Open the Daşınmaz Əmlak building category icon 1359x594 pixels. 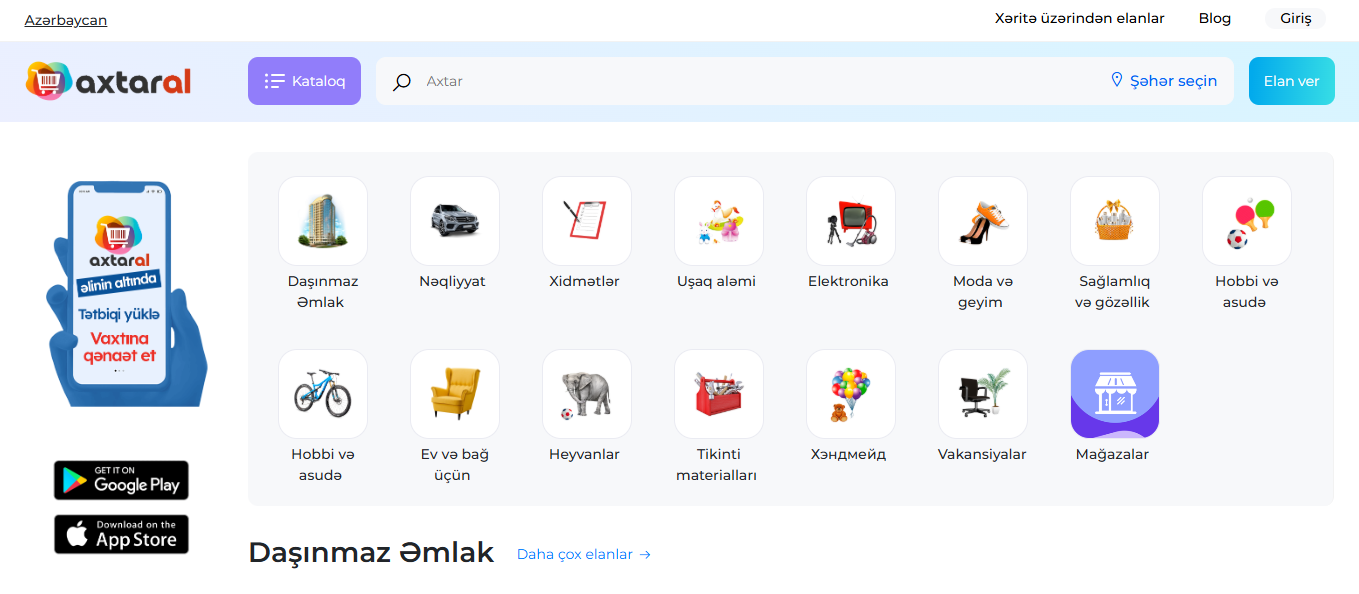322,221
